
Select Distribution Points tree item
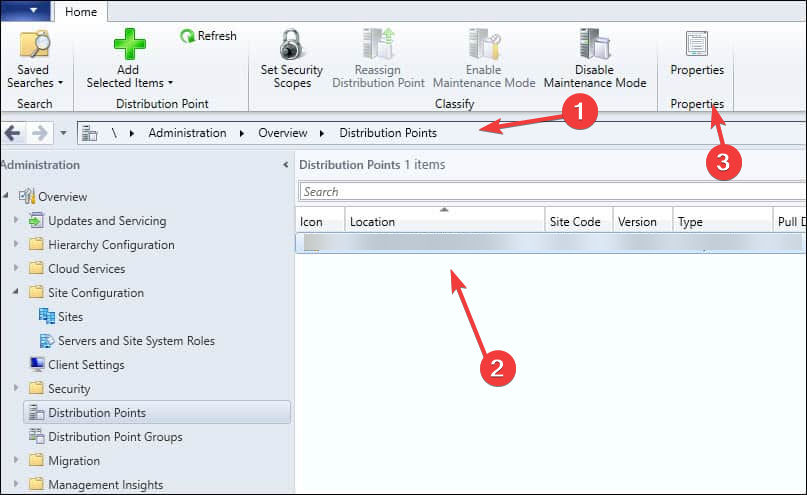point(157,413)
